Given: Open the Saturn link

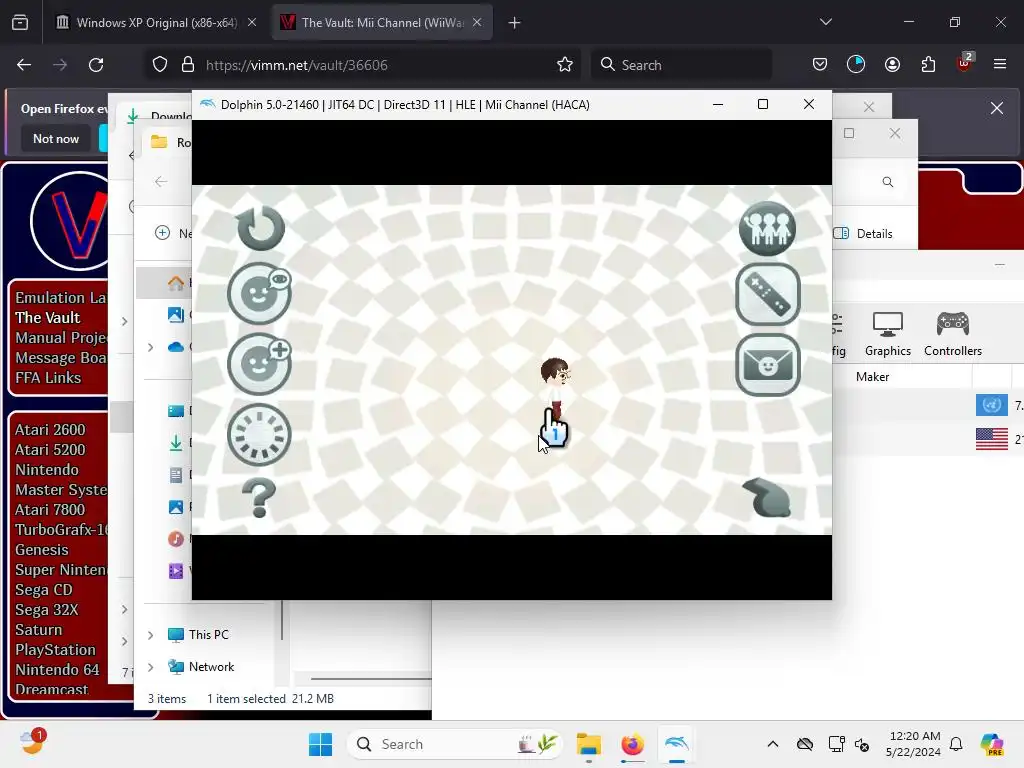Looking at the screenshot, I should tap(39, 630).
